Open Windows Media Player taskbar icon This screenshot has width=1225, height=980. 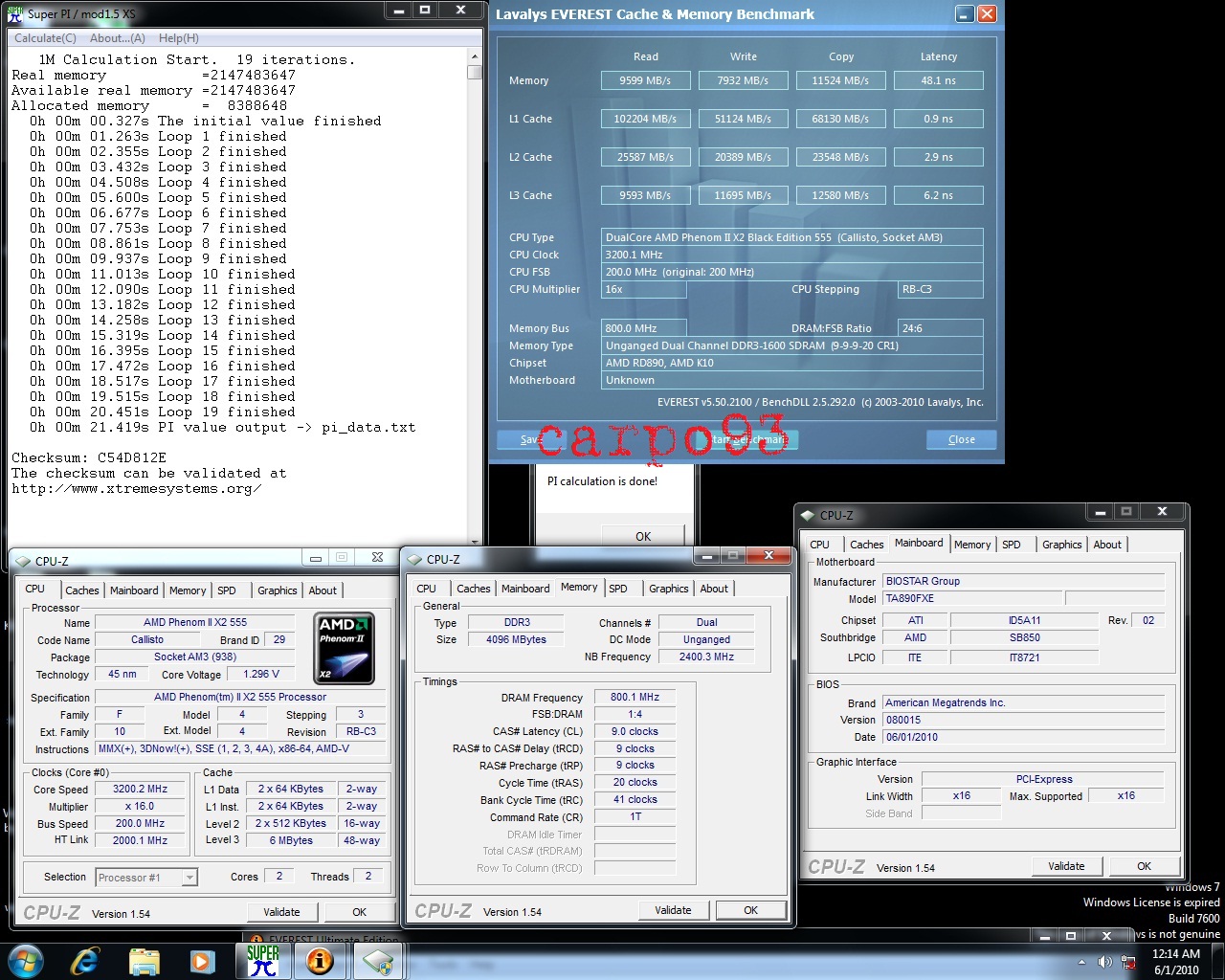202,961
